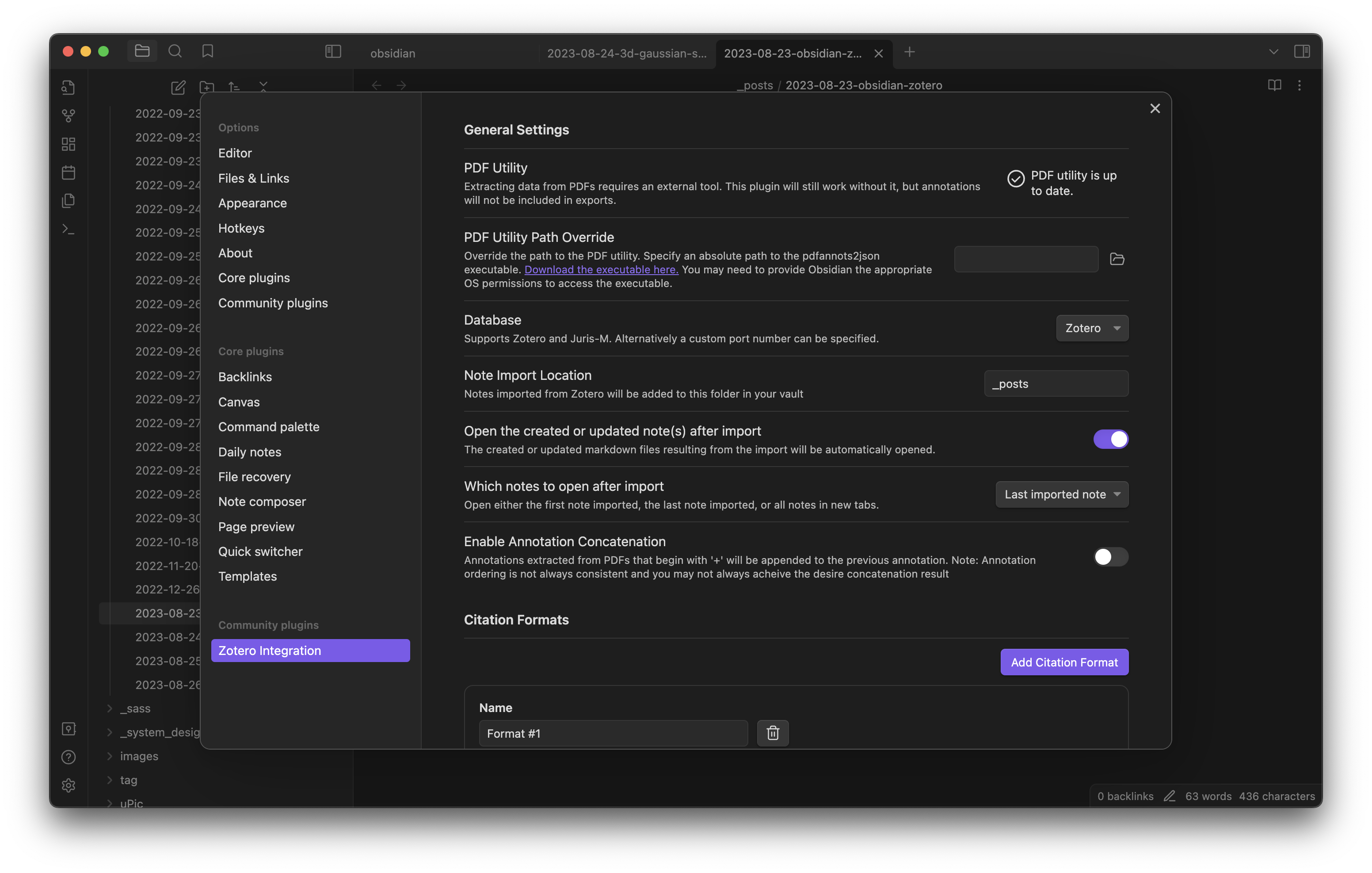Open the Database Zotero dropdown
This screenshot has width=1372, height=873.
click(1092, 328)
